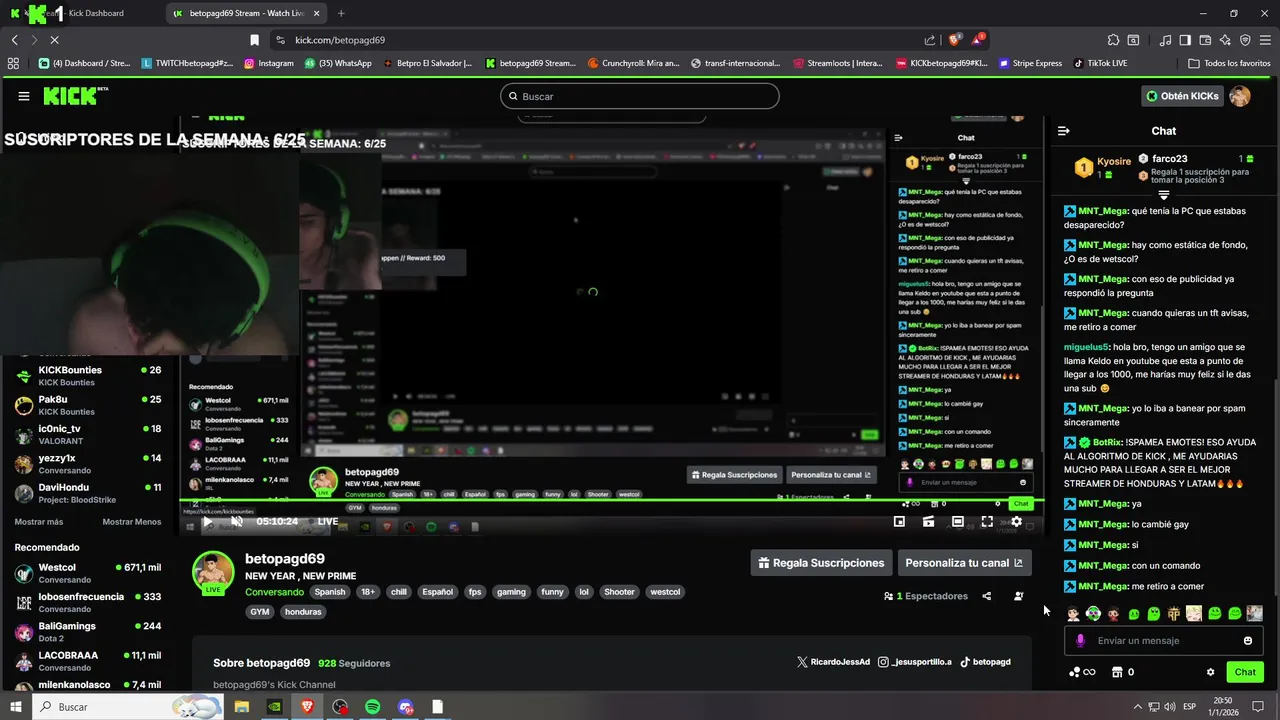Open the Brave VPN shield icon

point(1245,40)
